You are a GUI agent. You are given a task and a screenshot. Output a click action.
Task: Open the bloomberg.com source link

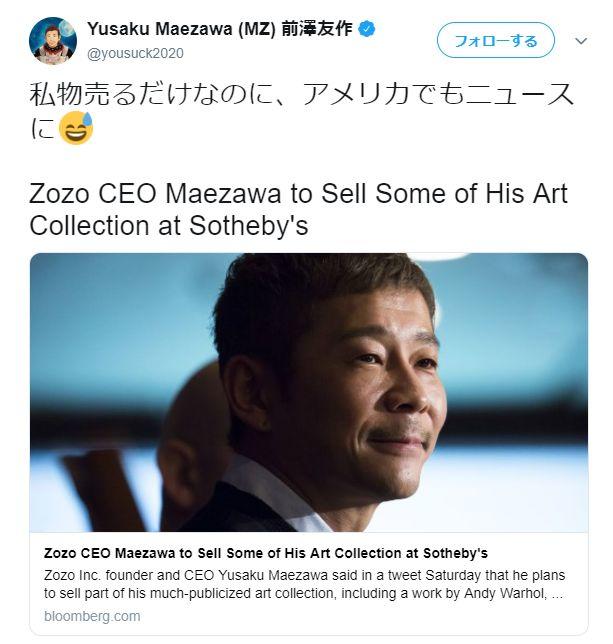(x=92, y=616)
